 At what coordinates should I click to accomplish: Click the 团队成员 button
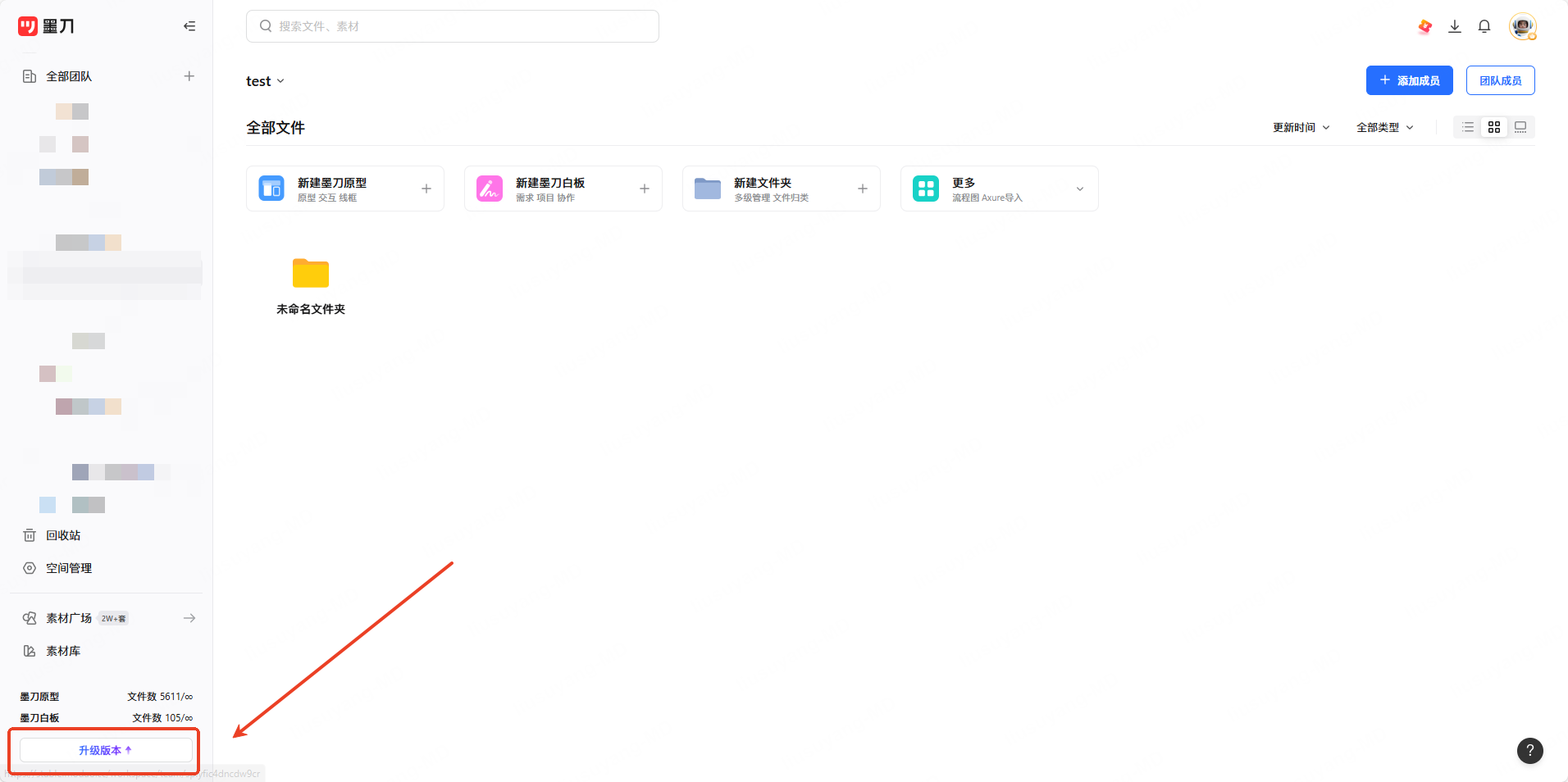pyautogui.click(x=1501, y=80)
